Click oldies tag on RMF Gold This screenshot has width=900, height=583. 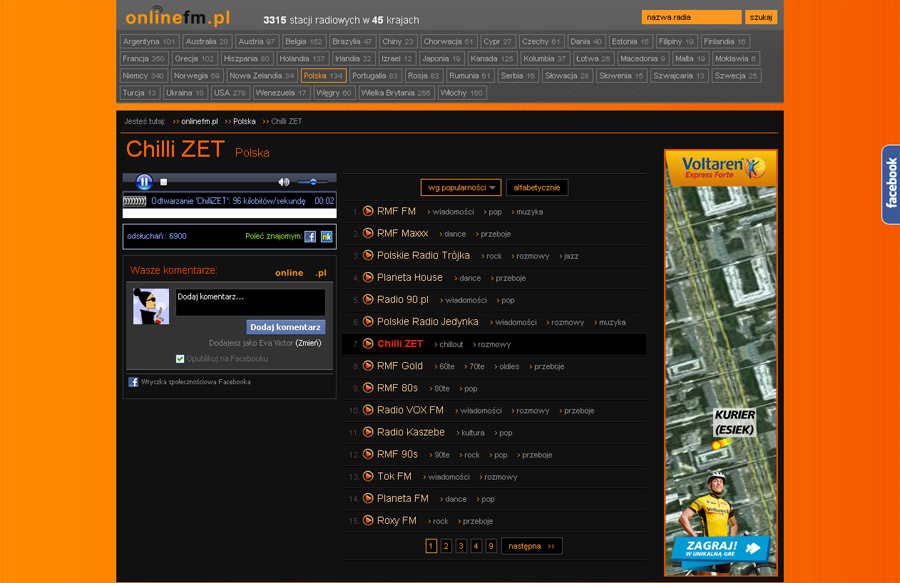pos(509,367)
